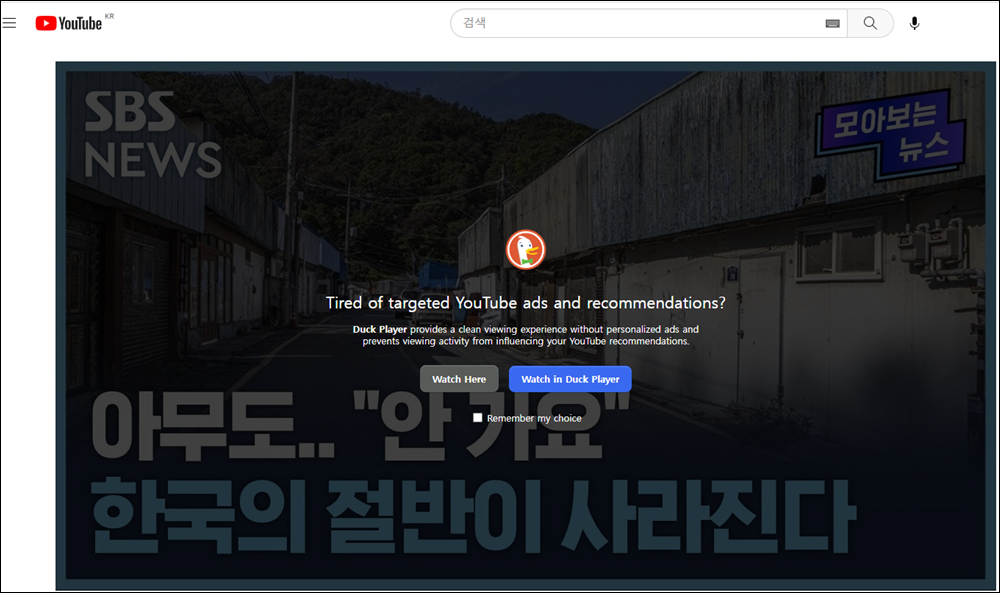
Task: Choose Watch in Duck Player button
Action: pos(570,379)
